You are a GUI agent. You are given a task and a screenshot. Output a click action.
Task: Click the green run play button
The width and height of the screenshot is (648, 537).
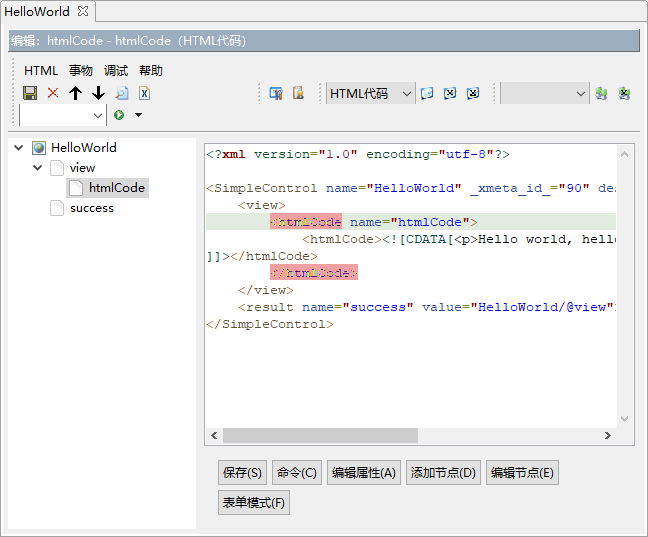pos(119,115)
